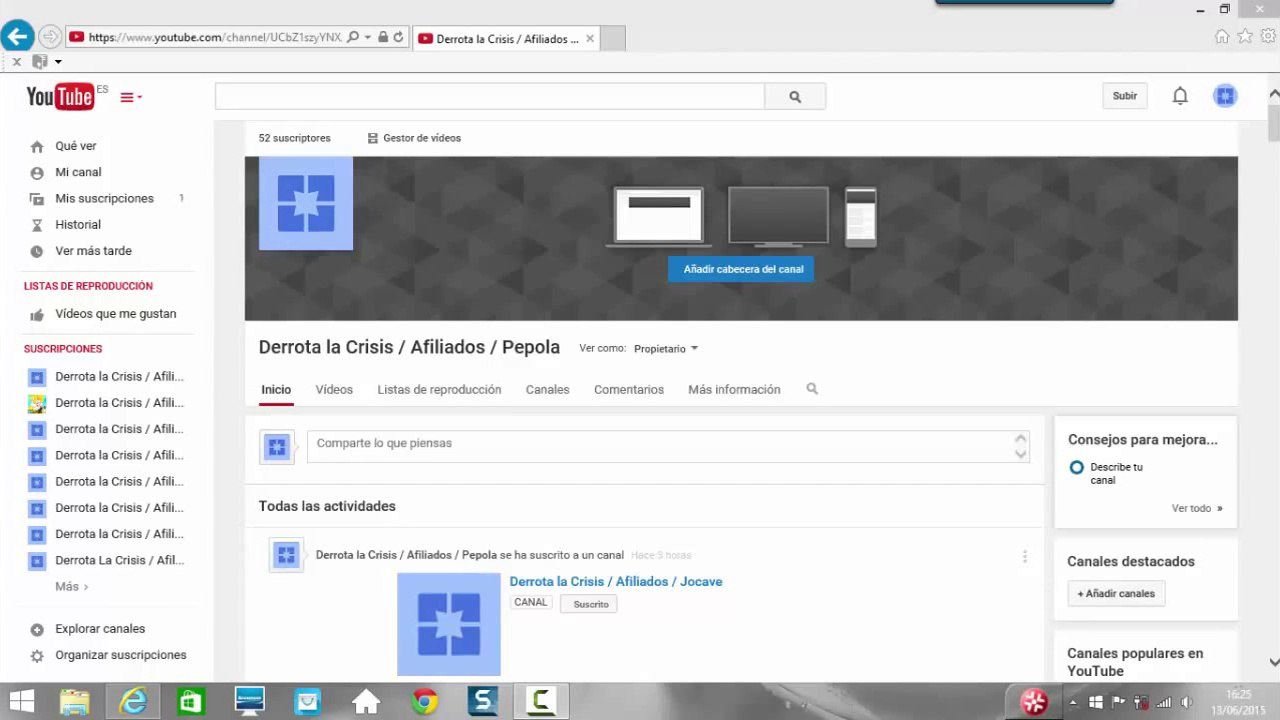
Task: Open File Explorer from taskbar
Action: 75,701
